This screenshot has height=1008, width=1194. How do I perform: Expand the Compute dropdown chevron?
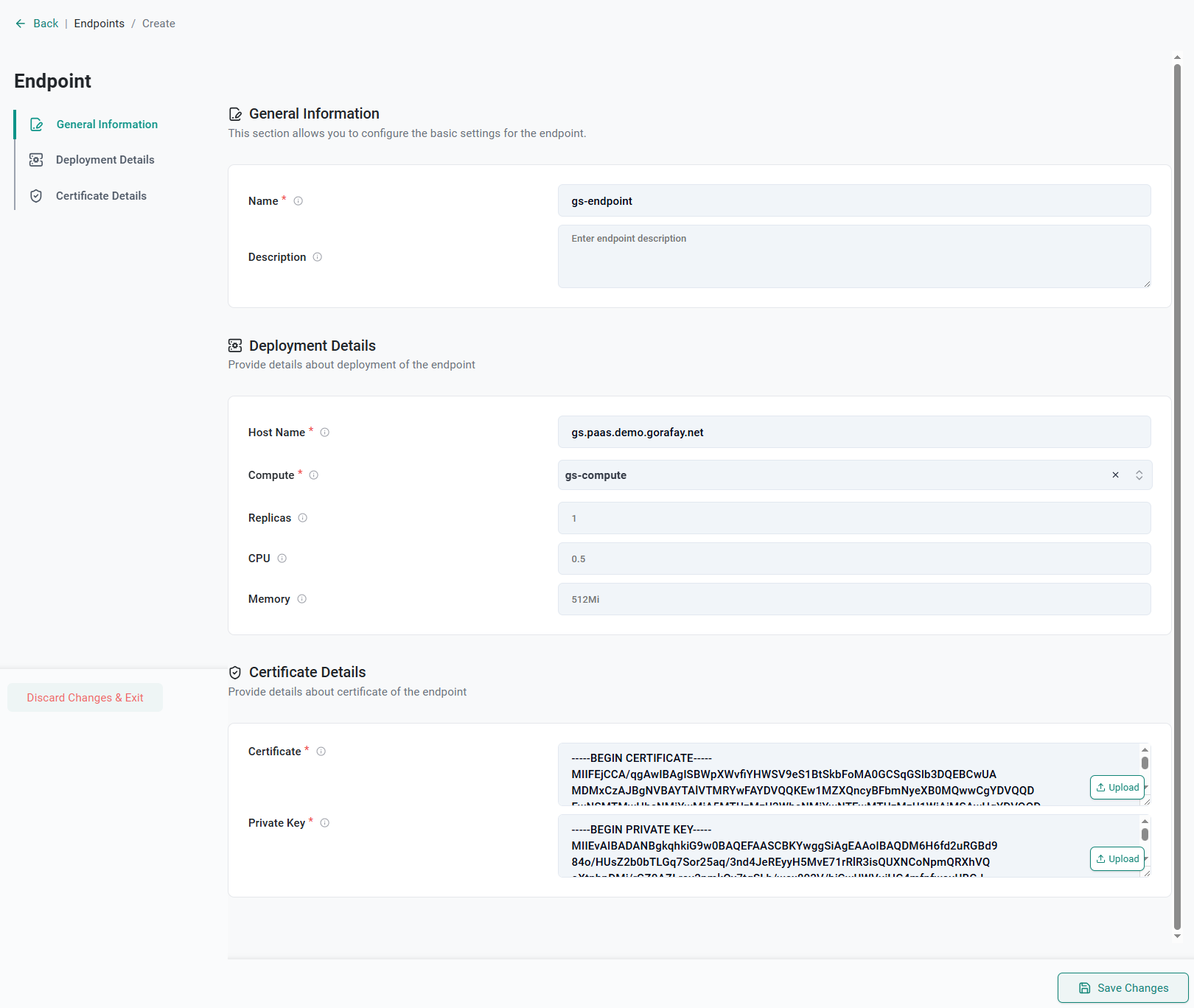click(1139, 475)
